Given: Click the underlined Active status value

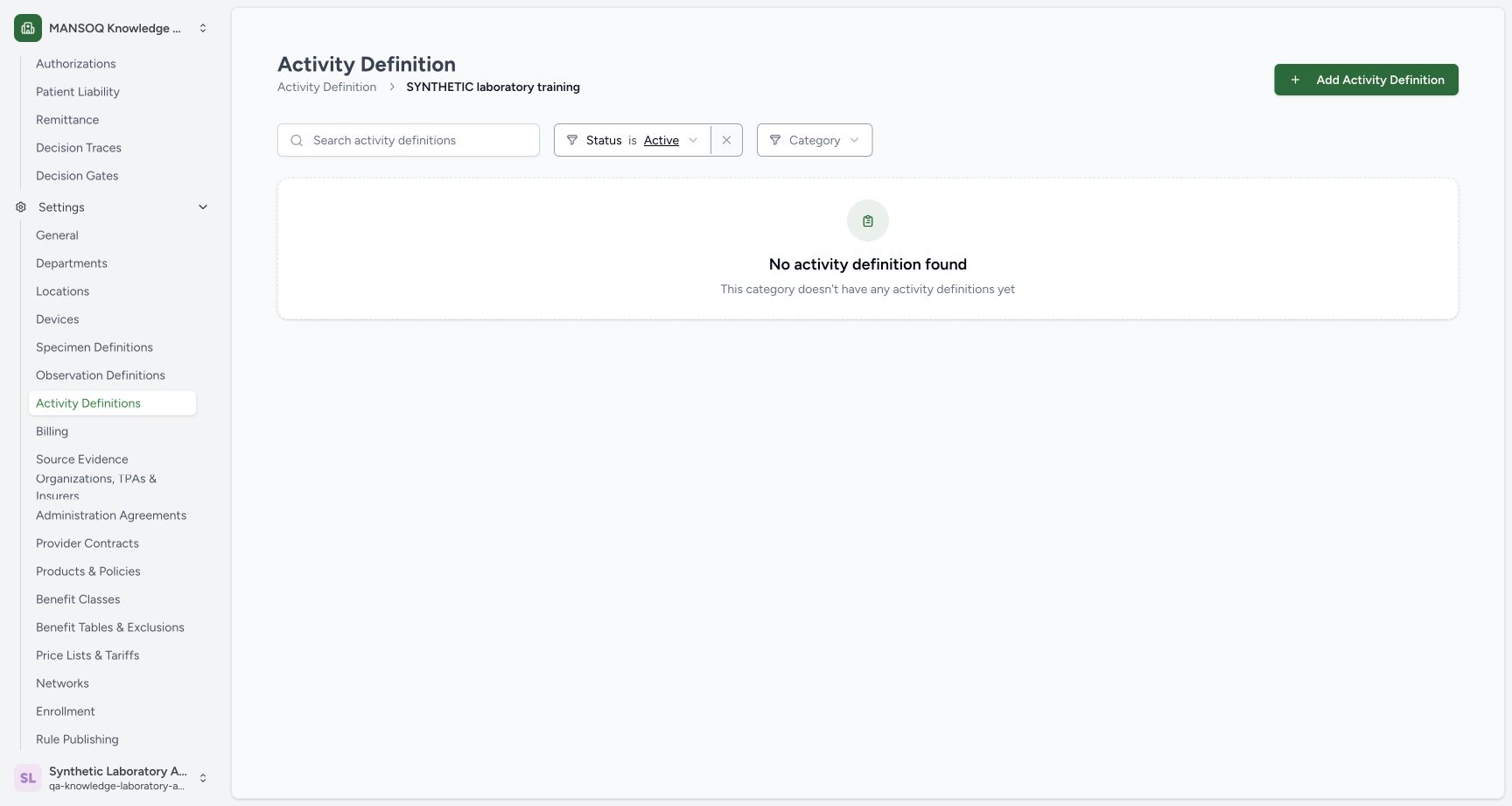Looking at the screenshot, I should coord(661,140).
